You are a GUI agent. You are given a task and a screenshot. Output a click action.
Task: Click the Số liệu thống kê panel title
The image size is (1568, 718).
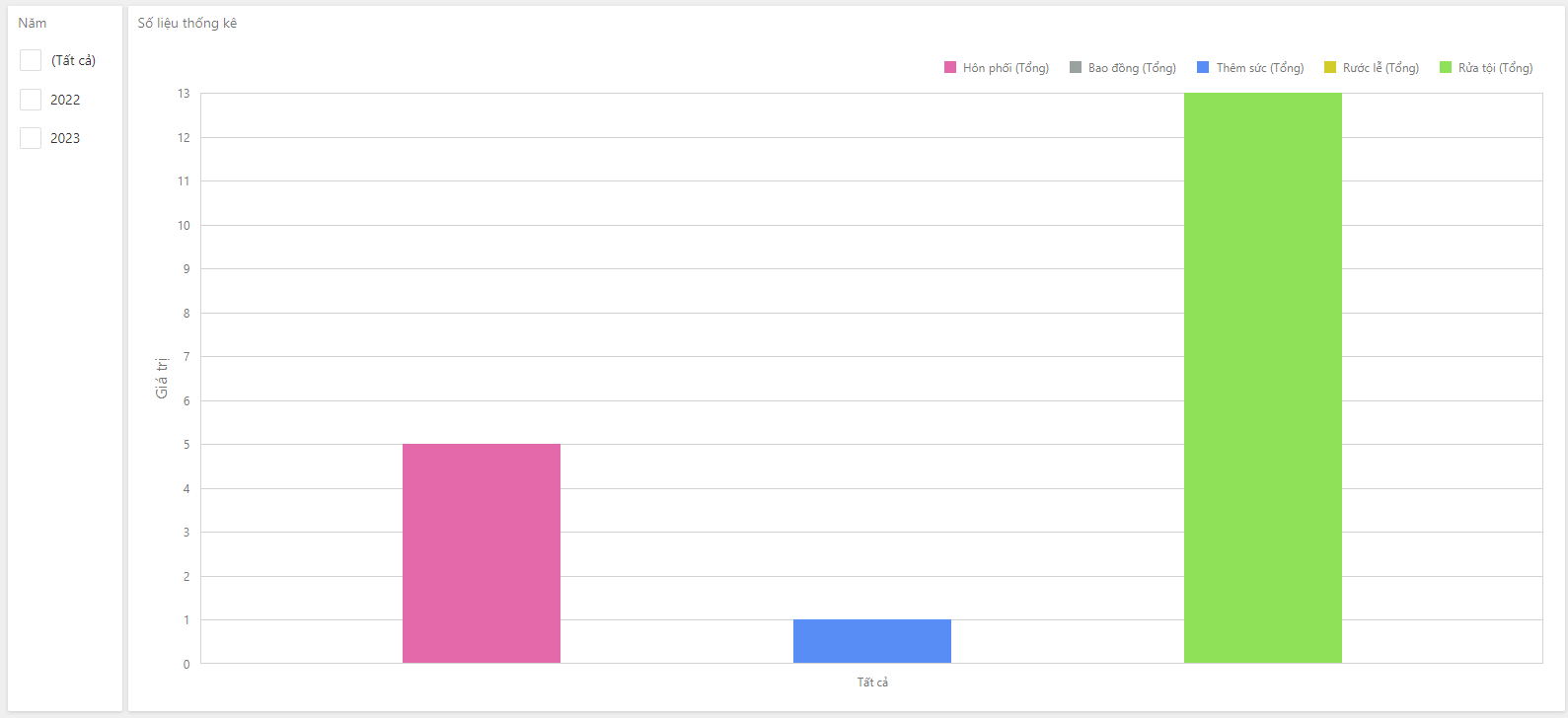(x=187, y=23)
